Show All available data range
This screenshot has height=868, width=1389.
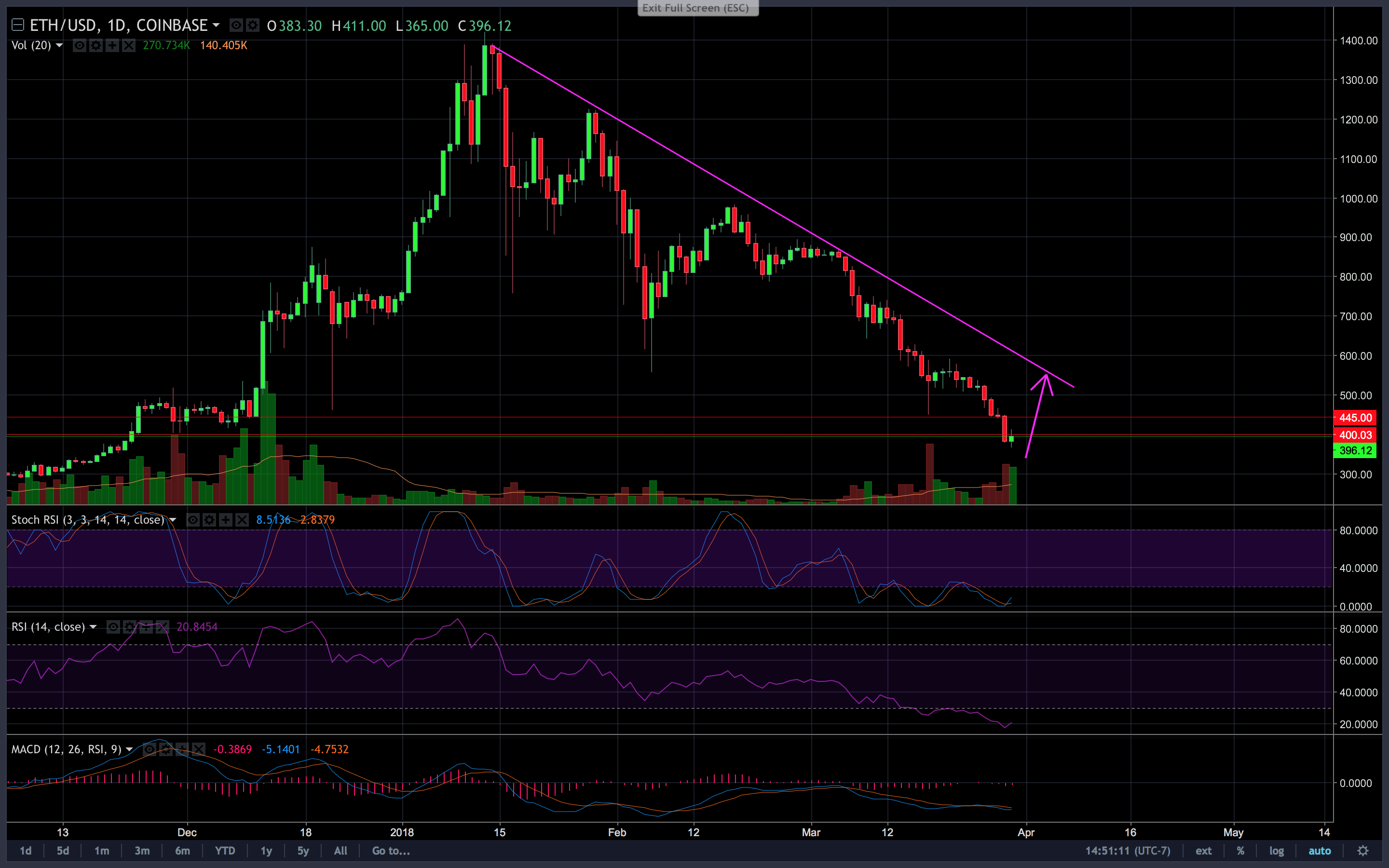[x=340, y=851]
